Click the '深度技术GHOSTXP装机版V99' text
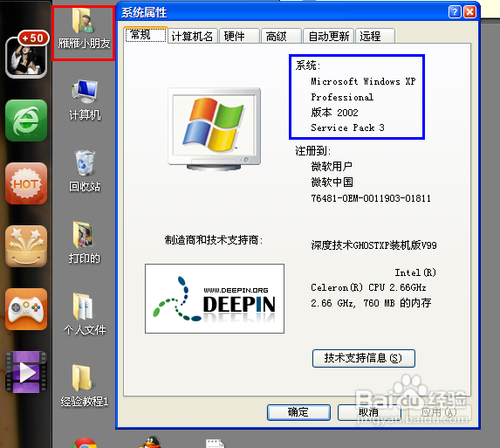500x448 pixels. click(374, 245)
